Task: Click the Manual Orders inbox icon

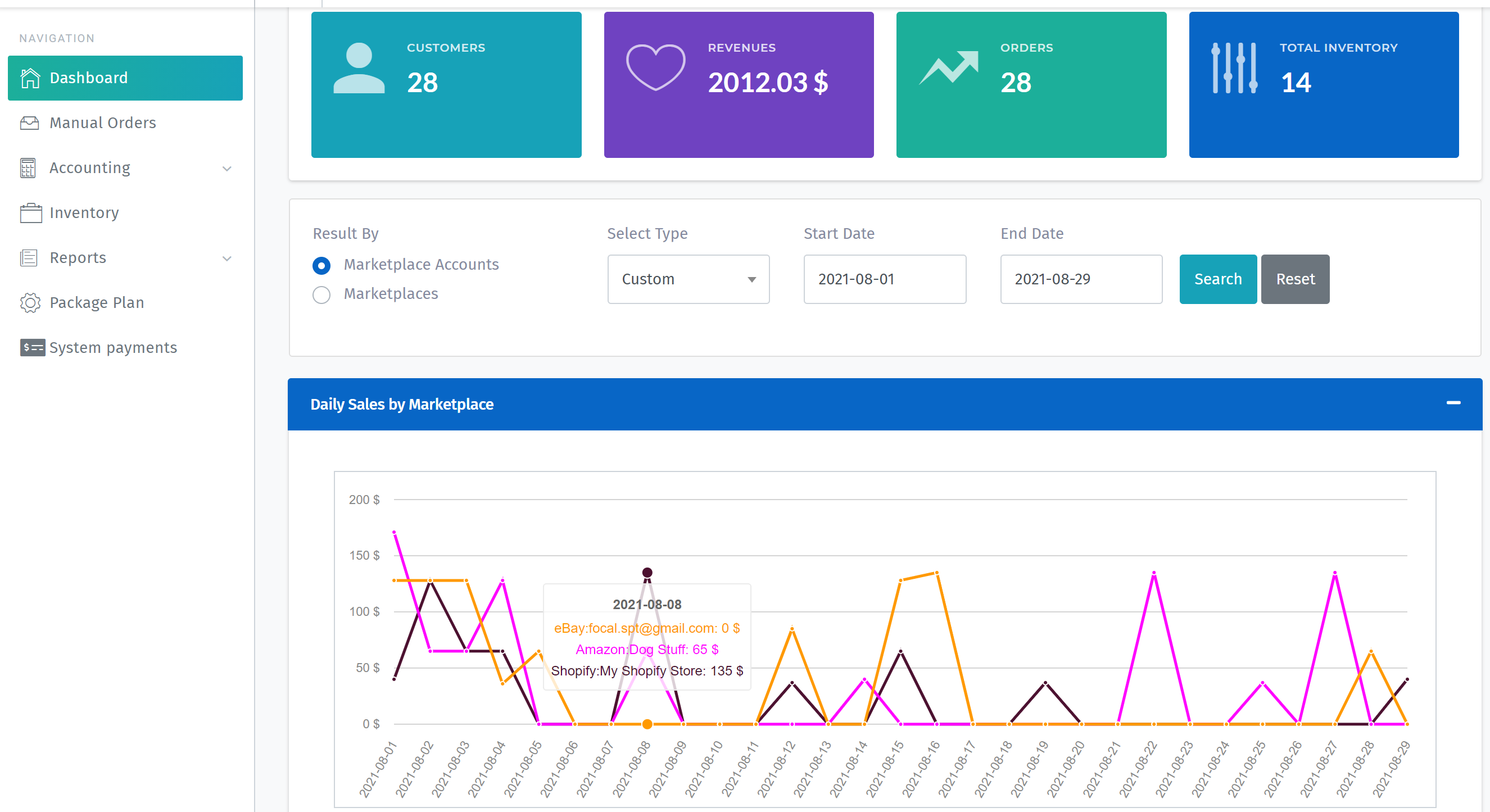Action: click(29, 123)
